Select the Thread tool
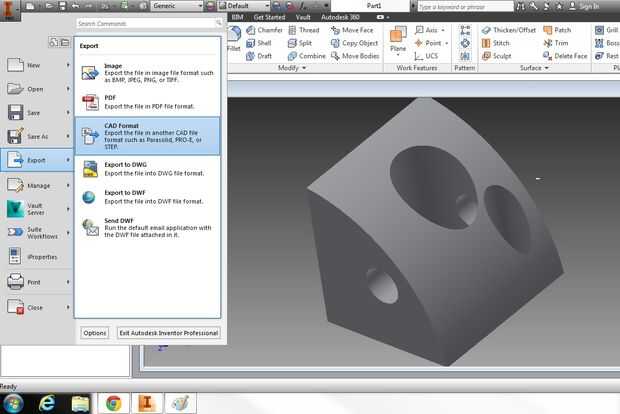620x414 pixels. [x=304, y=30]
